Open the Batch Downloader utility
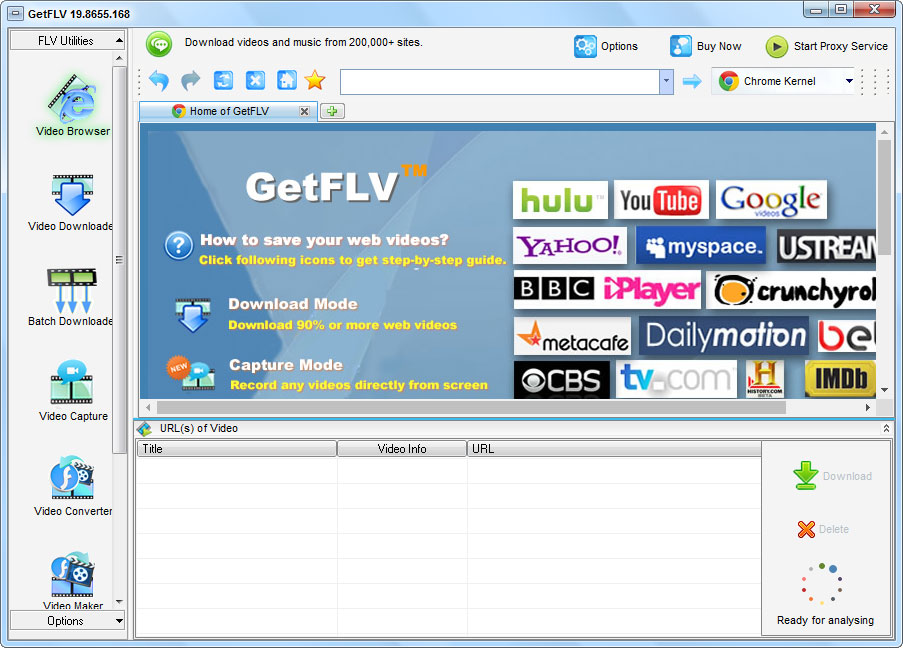Image resolution: width=903 pixels, height=648 pixels. point(71,298)
